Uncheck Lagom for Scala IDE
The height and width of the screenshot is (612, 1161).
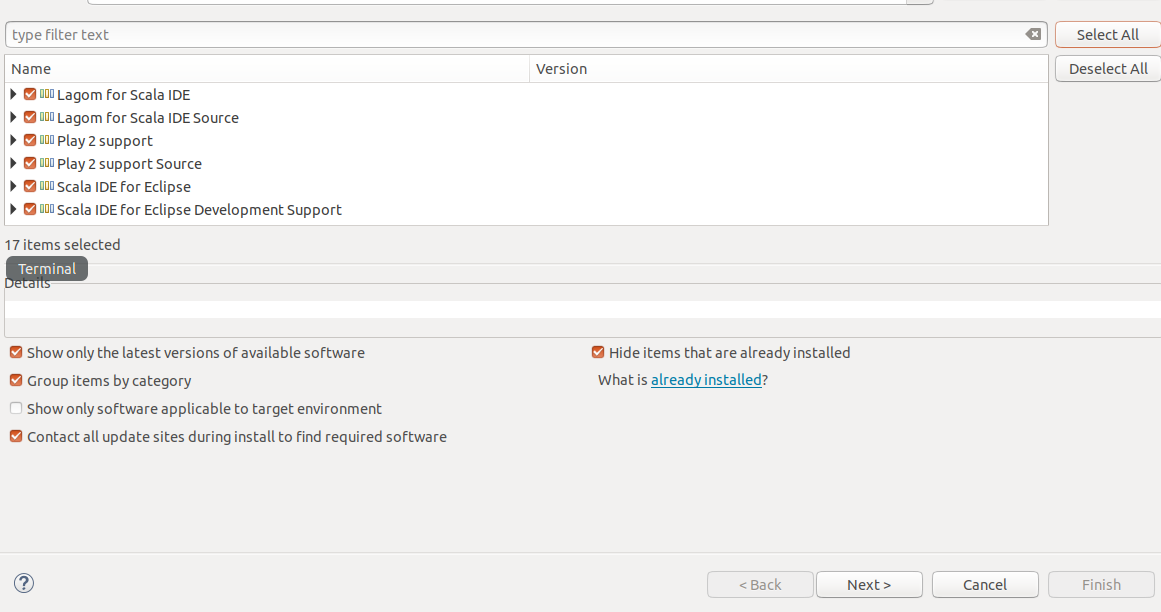[30, 94]
